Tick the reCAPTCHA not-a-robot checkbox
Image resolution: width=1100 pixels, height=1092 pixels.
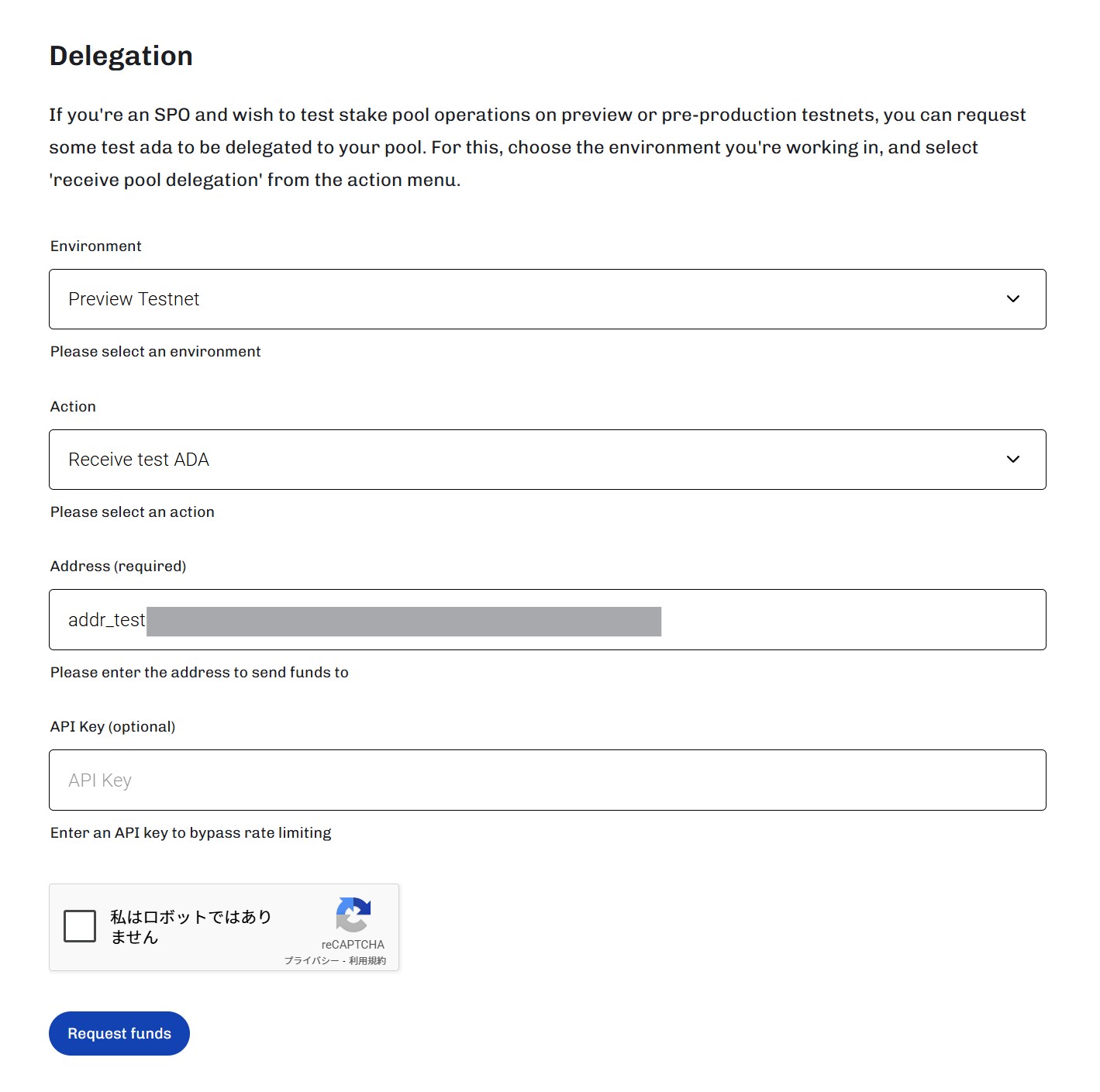(80, 926)
